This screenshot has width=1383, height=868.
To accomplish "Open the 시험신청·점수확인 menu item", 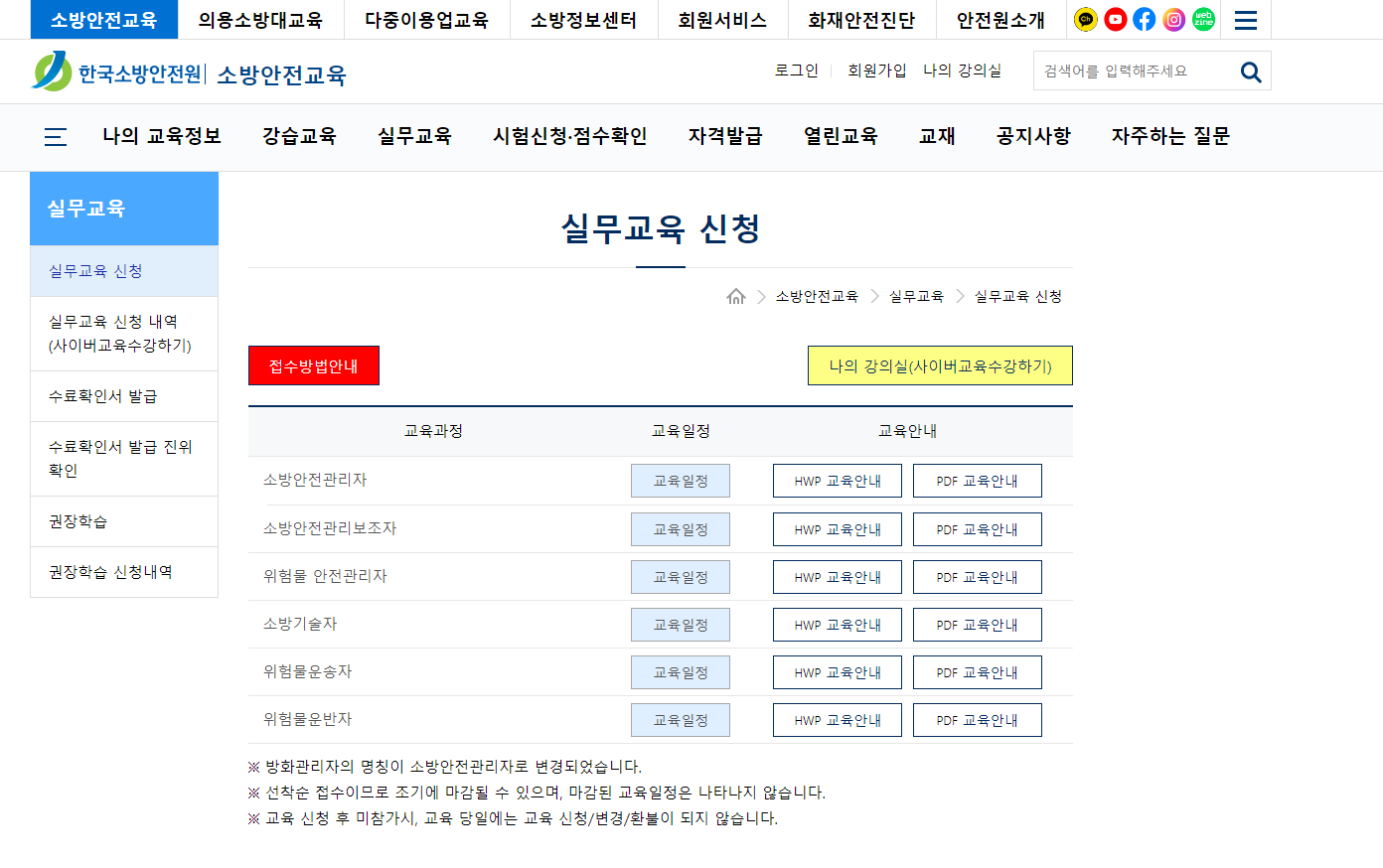I will pyautogui.click(x=571, y=136).
